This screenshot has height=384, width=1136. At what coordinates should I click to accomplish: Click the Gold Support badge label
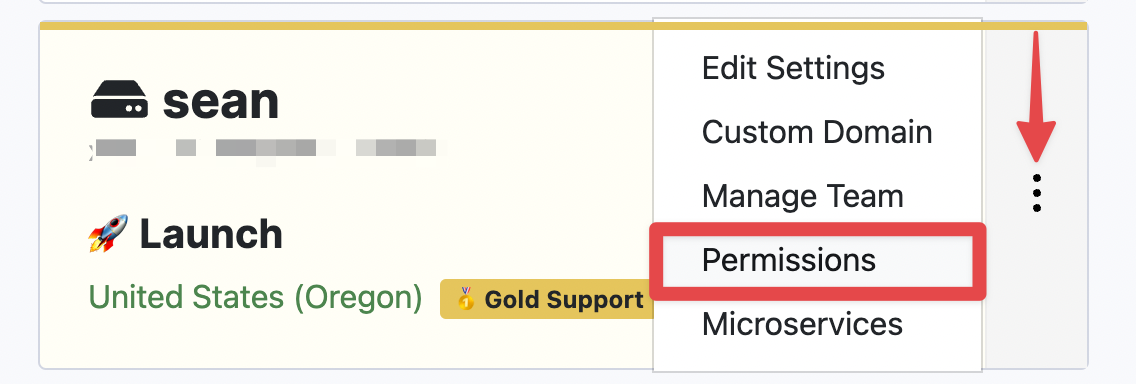pyautogui.click(x=547, y=299)
